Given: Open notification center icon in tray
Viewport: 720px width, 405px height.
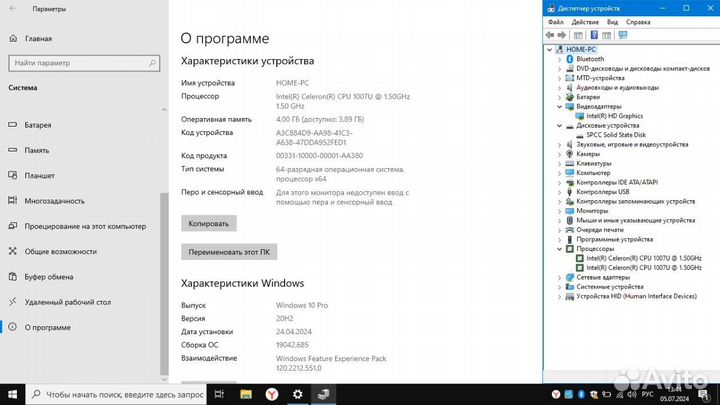Looking at the screenshot, I should coord(703,394).
